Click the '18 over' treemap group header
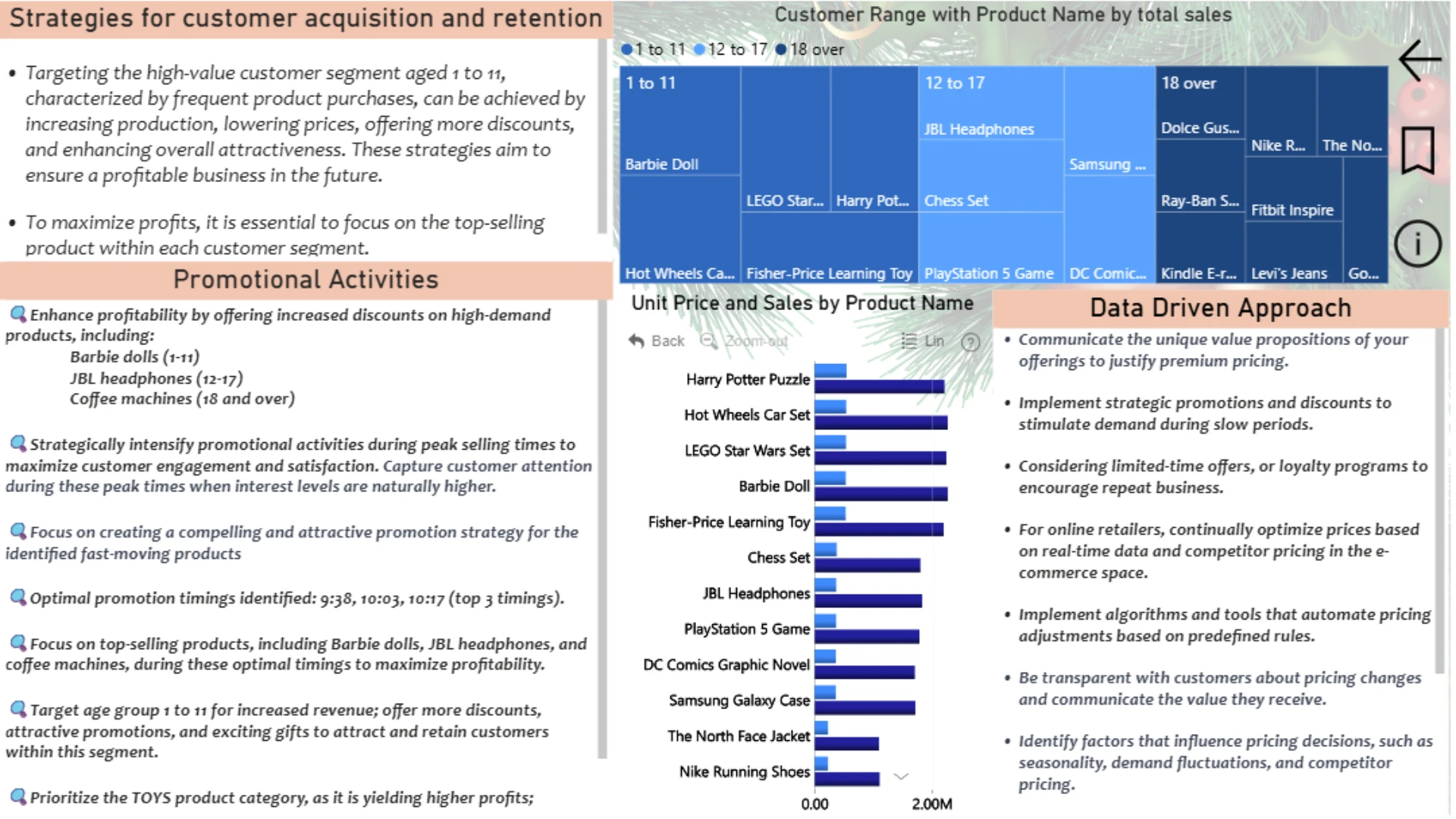1456x819 pixels. [x=1188, y=83]
